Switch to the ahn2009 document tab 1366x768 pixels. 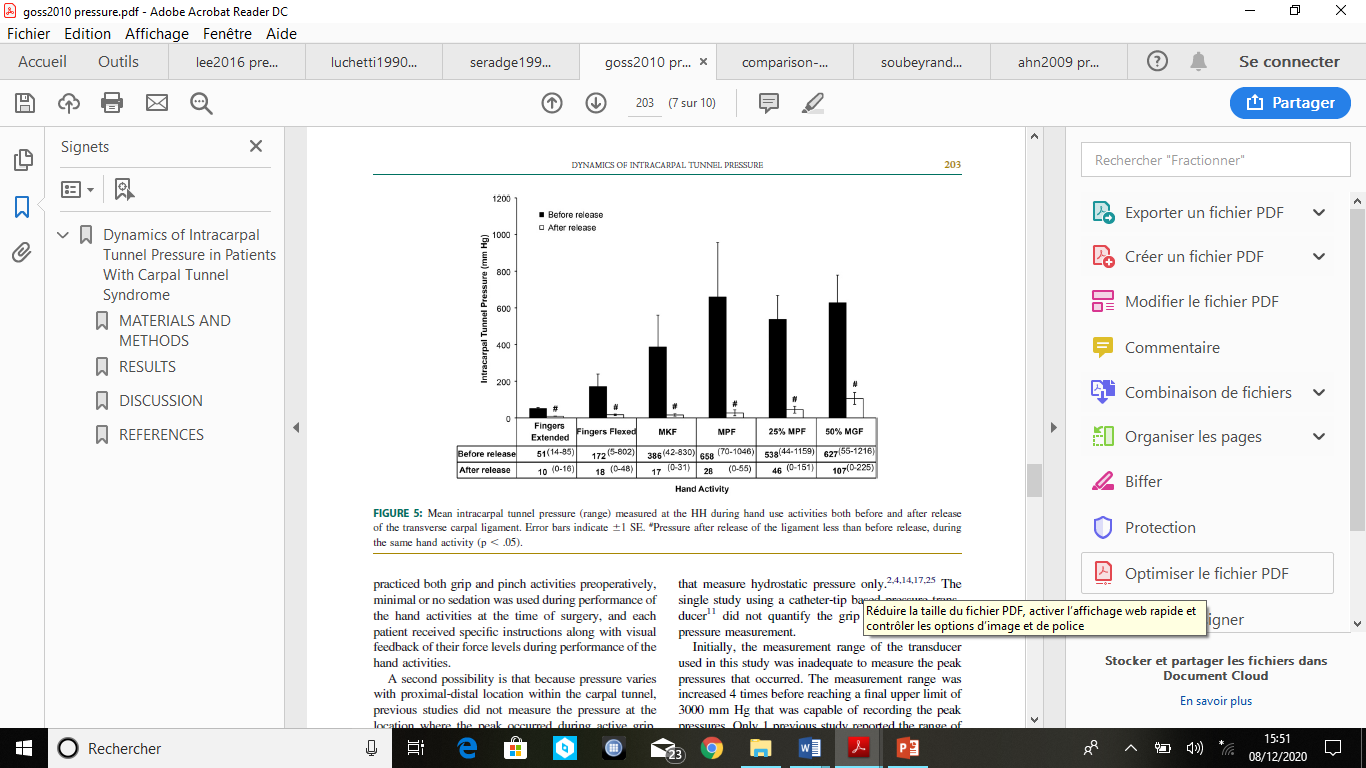(1058, 62)
